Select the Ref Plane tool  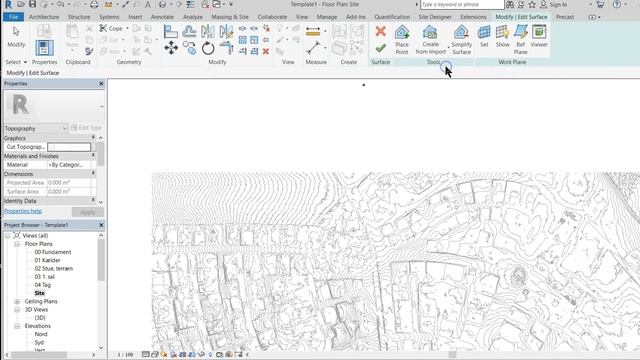coord(521,40)
